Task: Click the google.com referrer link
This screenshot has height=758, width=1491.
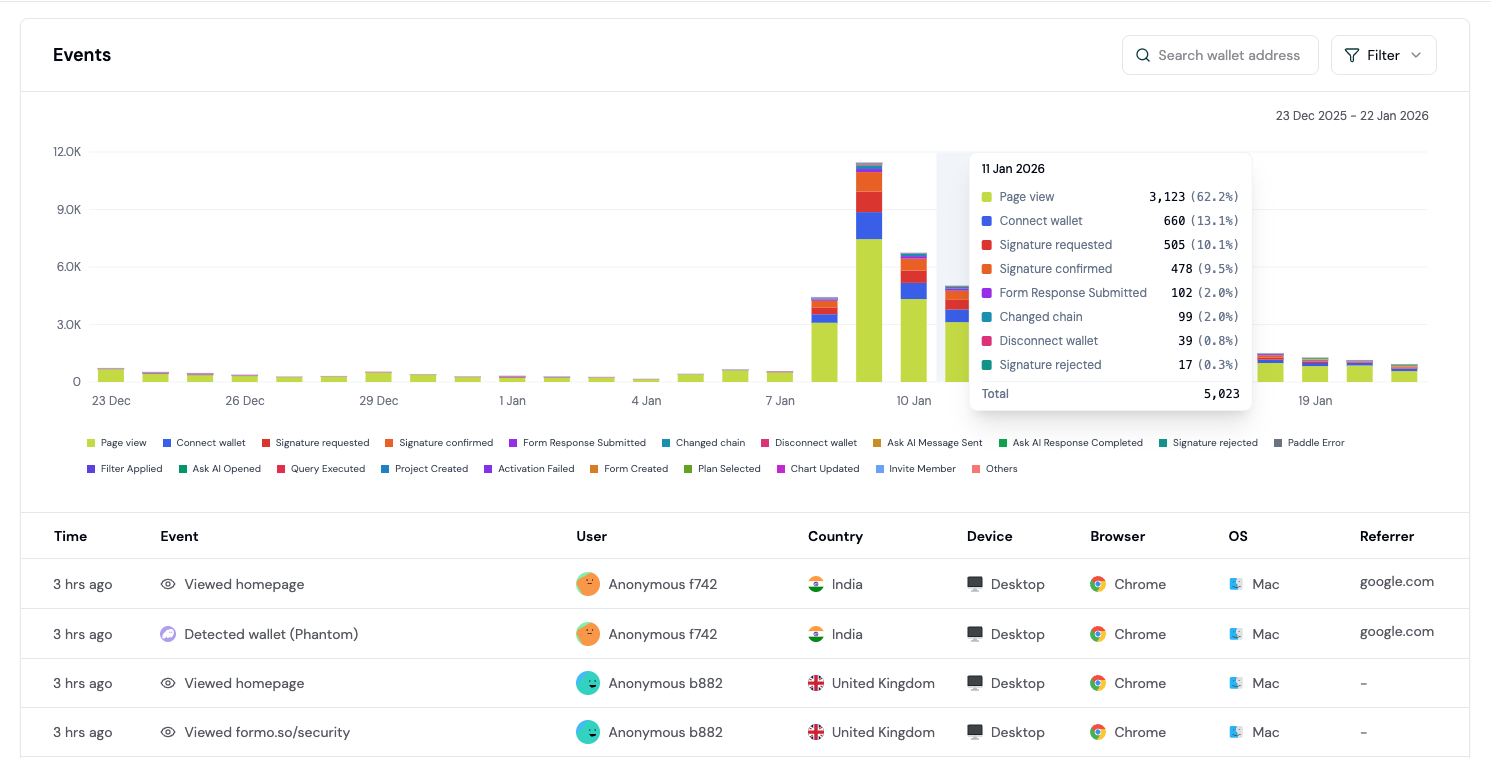Action: pyautogui.click(x=1397, y=580)
